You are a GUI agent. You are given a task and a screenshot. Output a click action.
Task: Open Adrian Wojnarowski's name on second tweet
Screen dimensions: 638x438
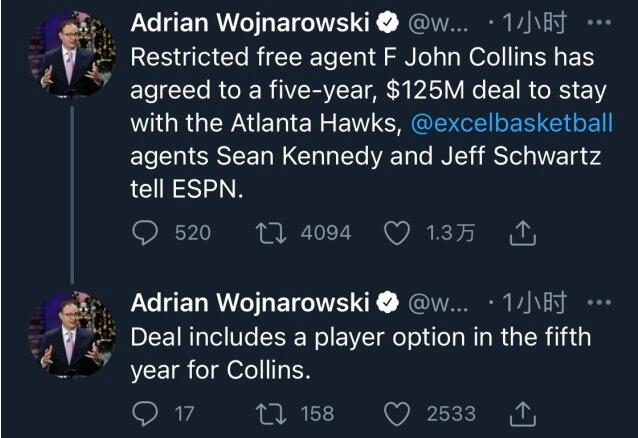click(256, 301)
